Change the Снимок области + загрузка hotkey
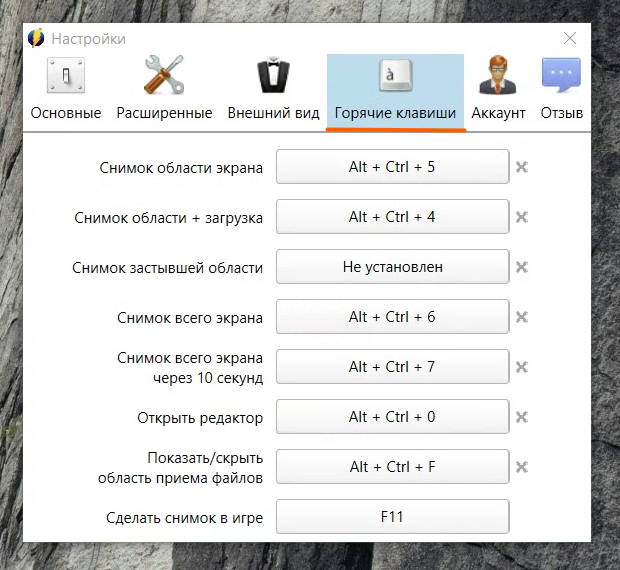The image size is (620, 570). click(392, 217)
